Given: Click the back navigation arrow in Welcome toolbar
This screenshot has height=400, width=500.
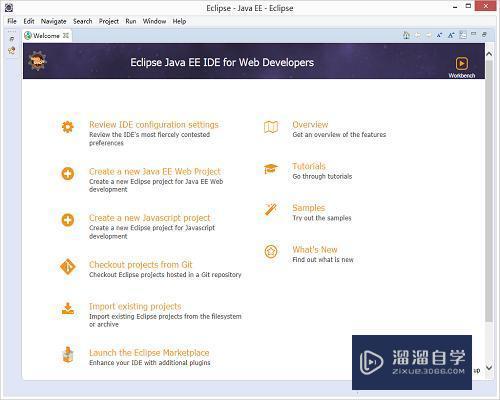Looking at the screenshot, I should pyautogui.click(x=418, y=35).
